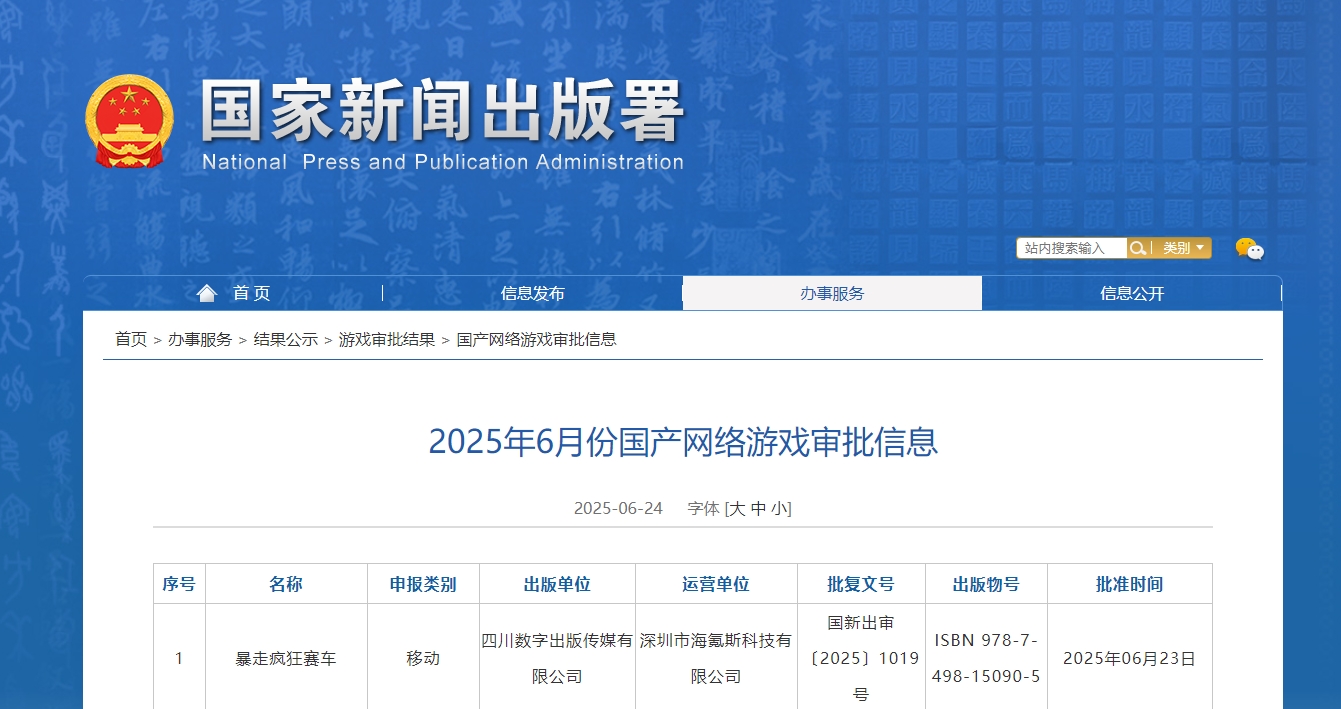Set font size to large (大)
The height and width of the screenshot is (709, 1341).
[x=737, y=508]
